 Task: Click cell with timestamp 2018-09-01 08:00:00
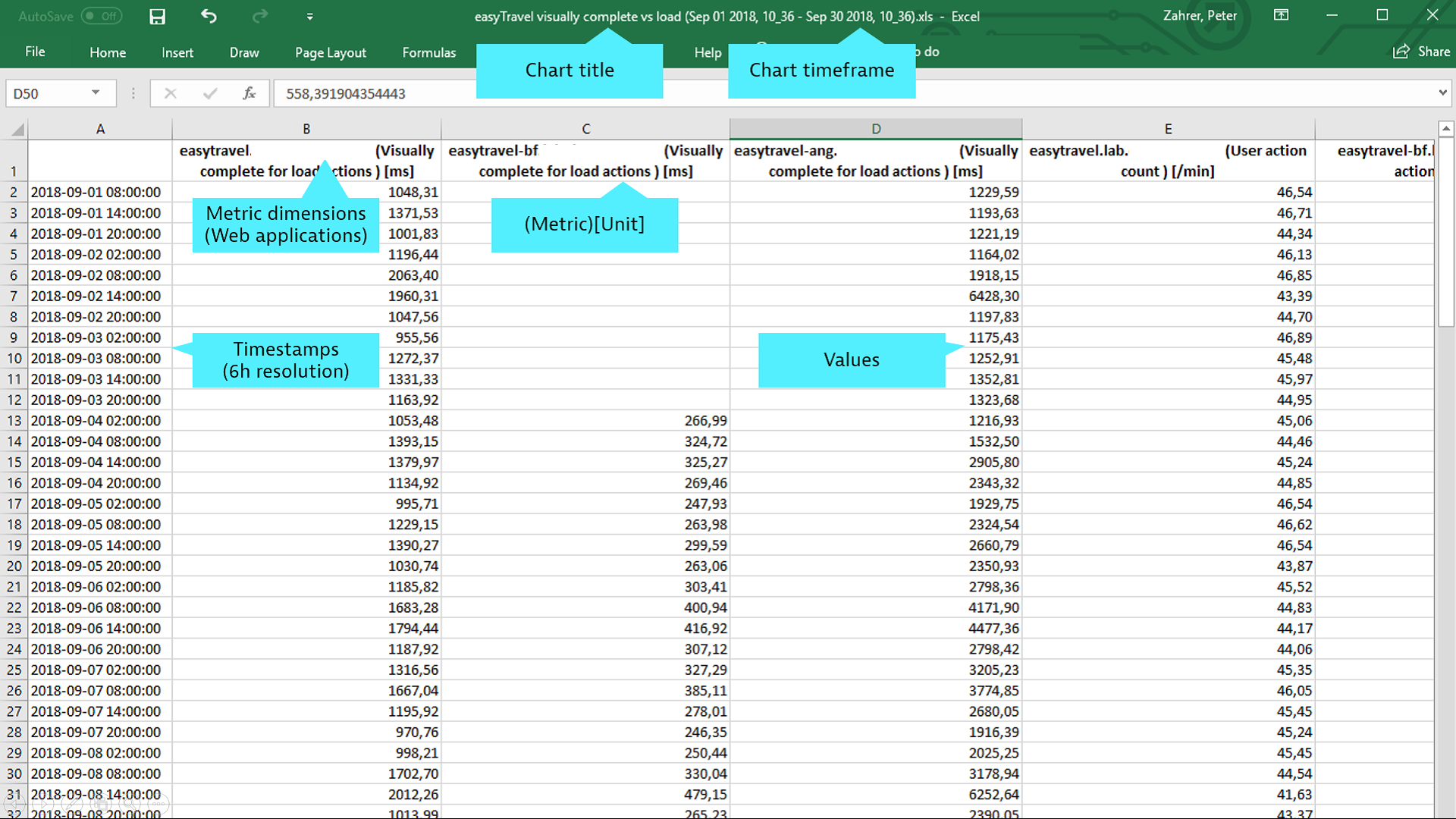point(100,193)
